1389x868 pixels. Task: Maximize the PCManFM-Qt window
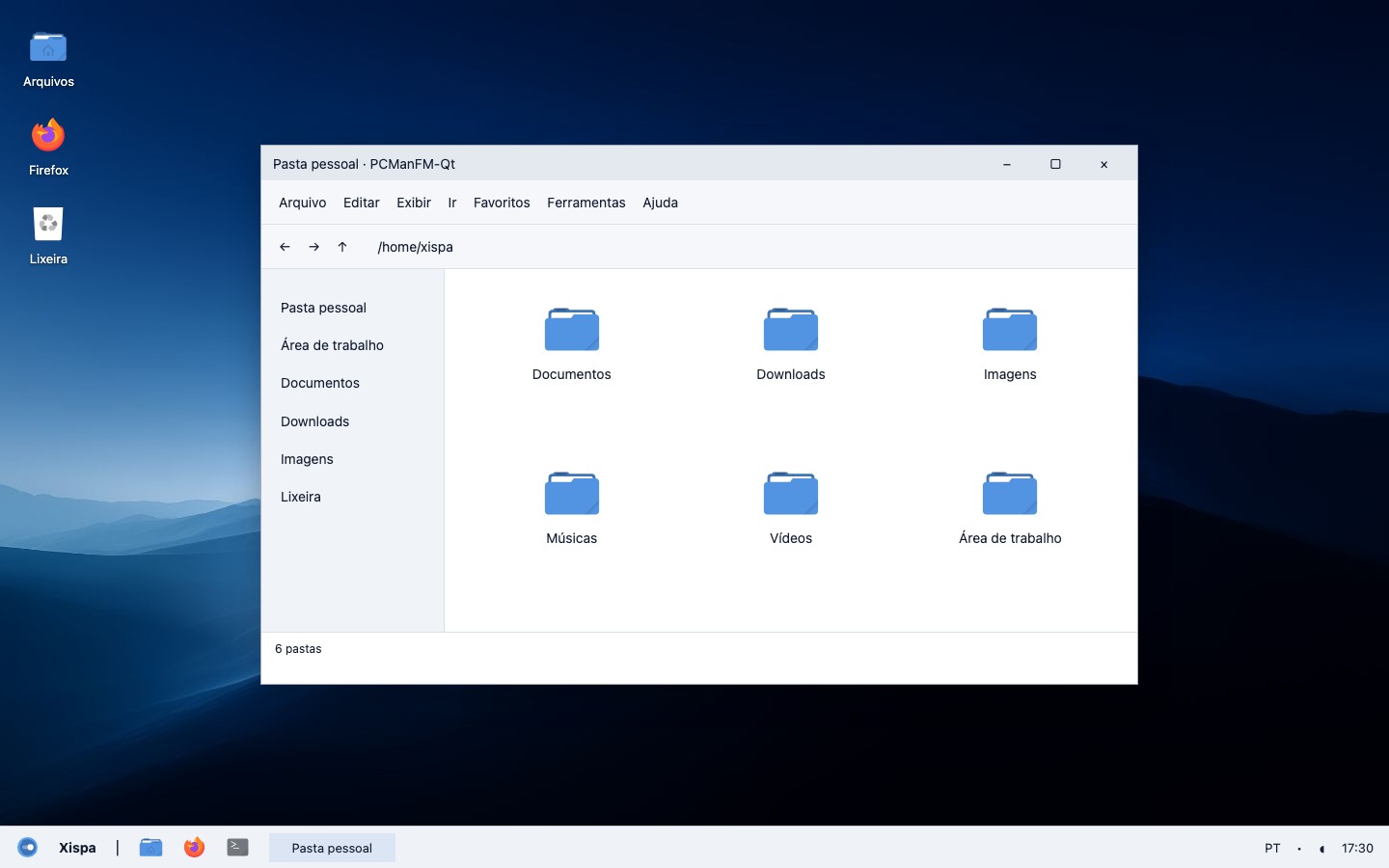tap(1055, 164)
